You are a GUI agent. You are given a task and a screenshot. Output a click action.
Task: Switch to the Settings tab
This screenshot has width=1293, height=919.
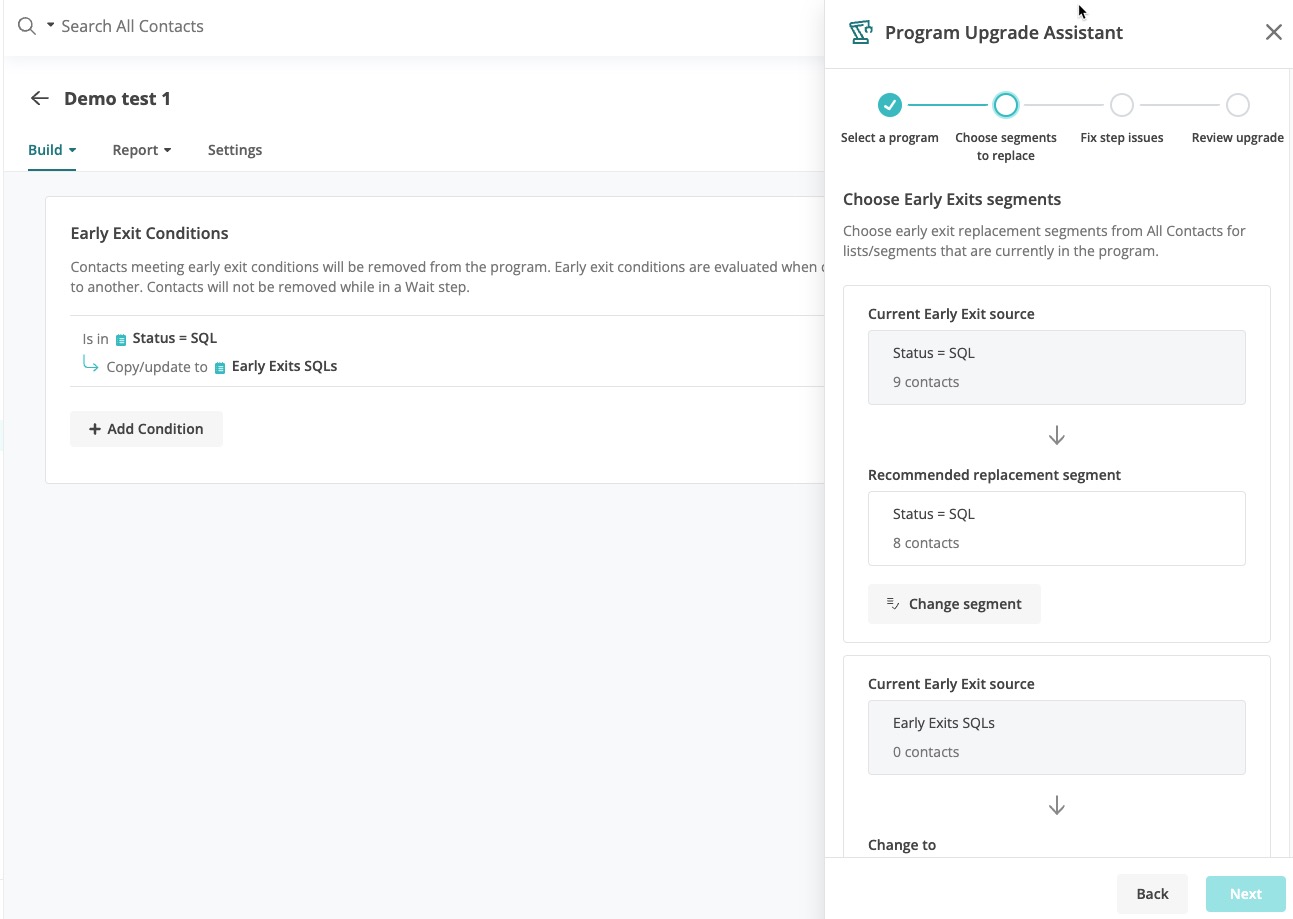(235, 150)
